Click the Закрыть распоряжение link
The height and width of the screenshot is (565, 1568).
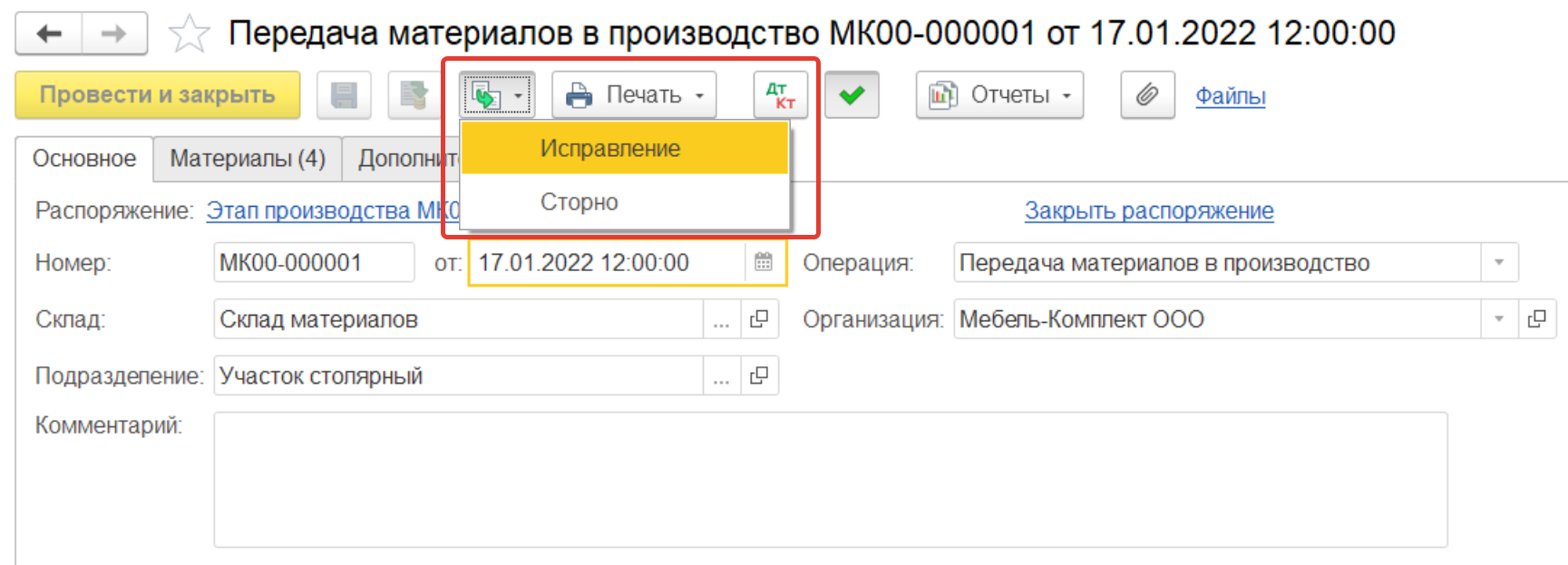(1149, 210)
